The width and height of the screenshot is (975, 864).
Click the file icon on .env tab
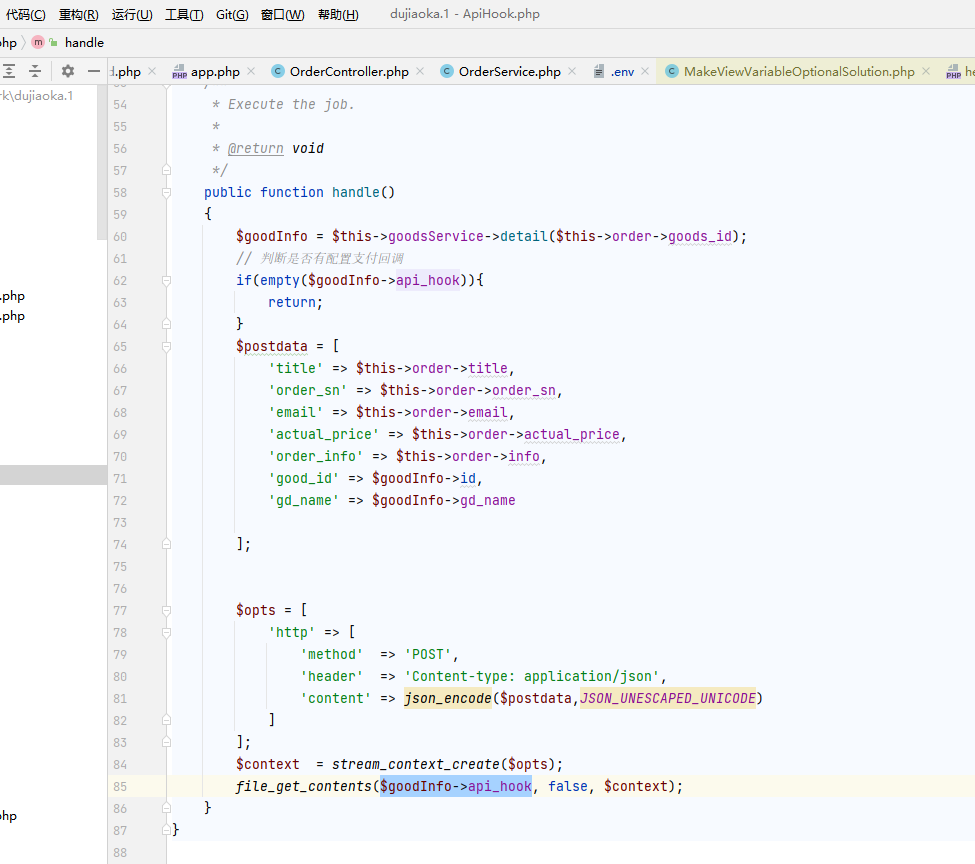[599, 72]
